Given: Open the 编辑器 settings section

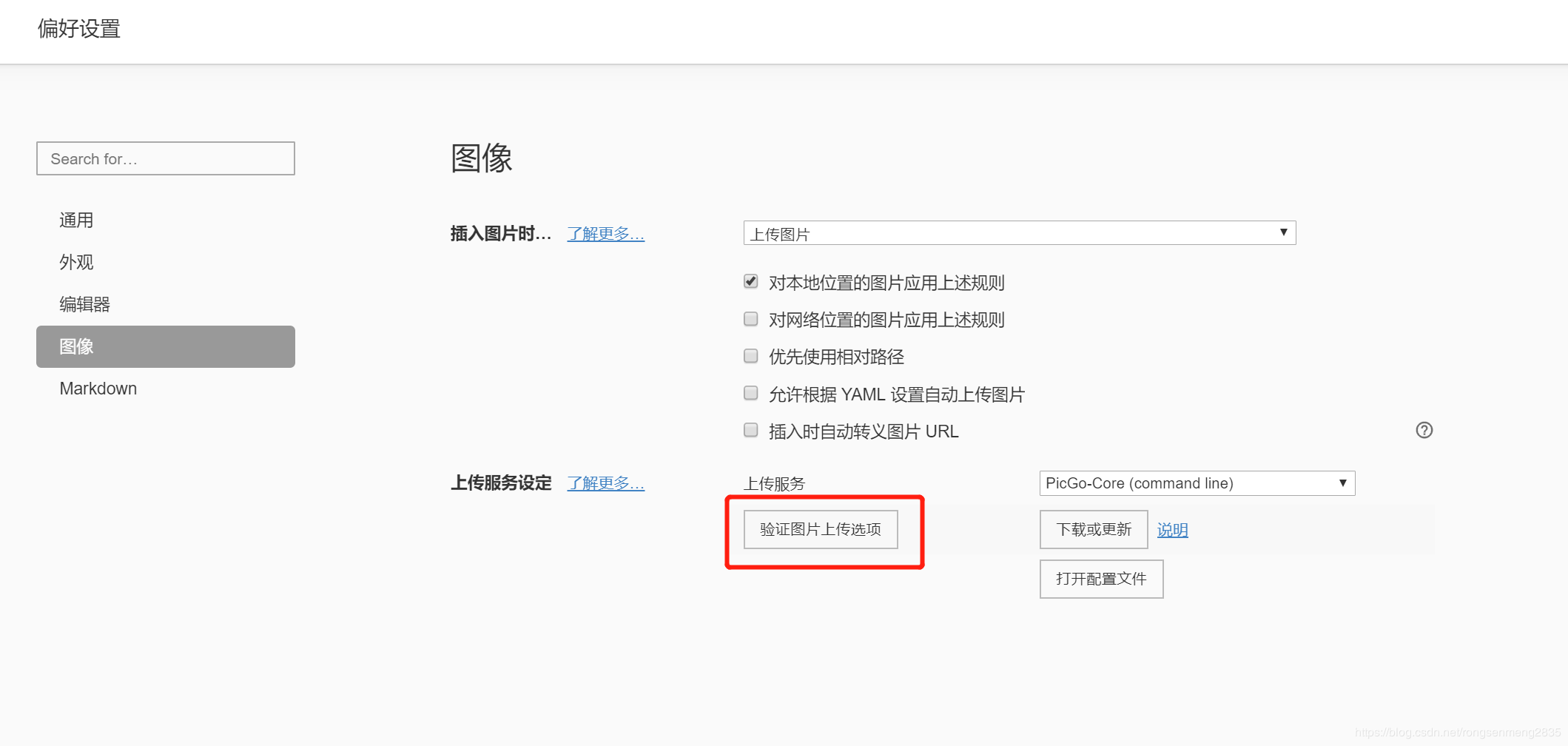Looking at the screenshot, I should point(84,303).
